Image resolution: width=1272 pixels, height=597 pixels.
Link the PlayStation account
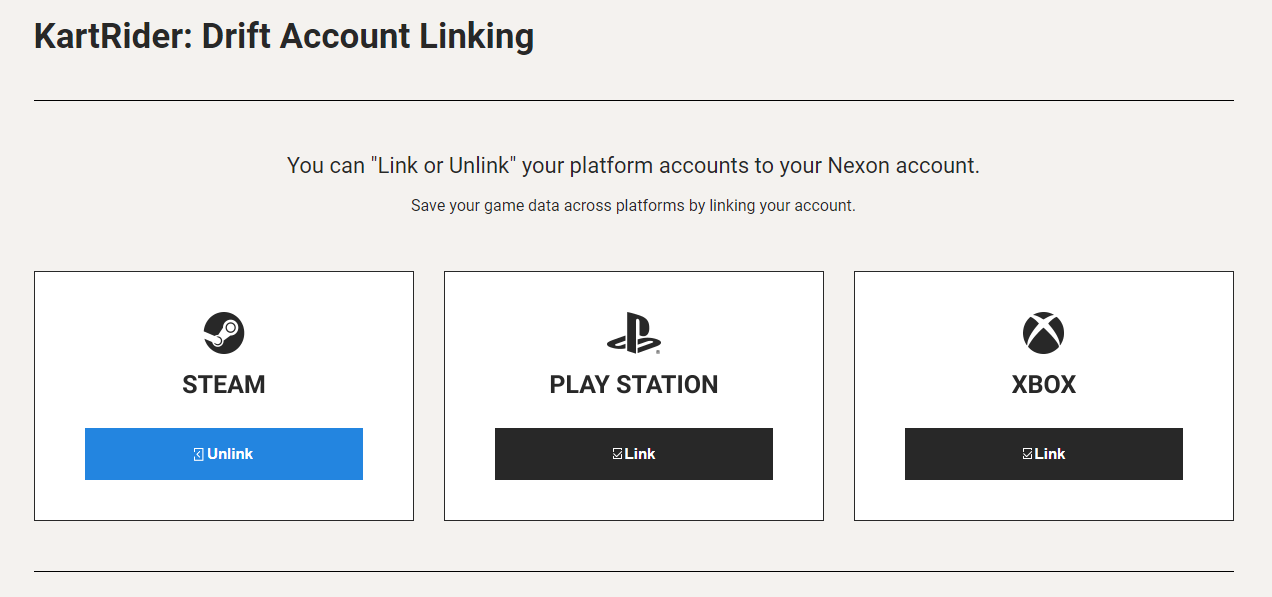[634, 454]
